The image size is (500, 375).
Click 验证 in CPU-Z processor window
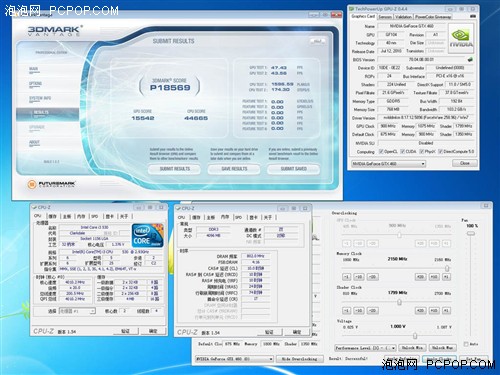coord(125,331)
